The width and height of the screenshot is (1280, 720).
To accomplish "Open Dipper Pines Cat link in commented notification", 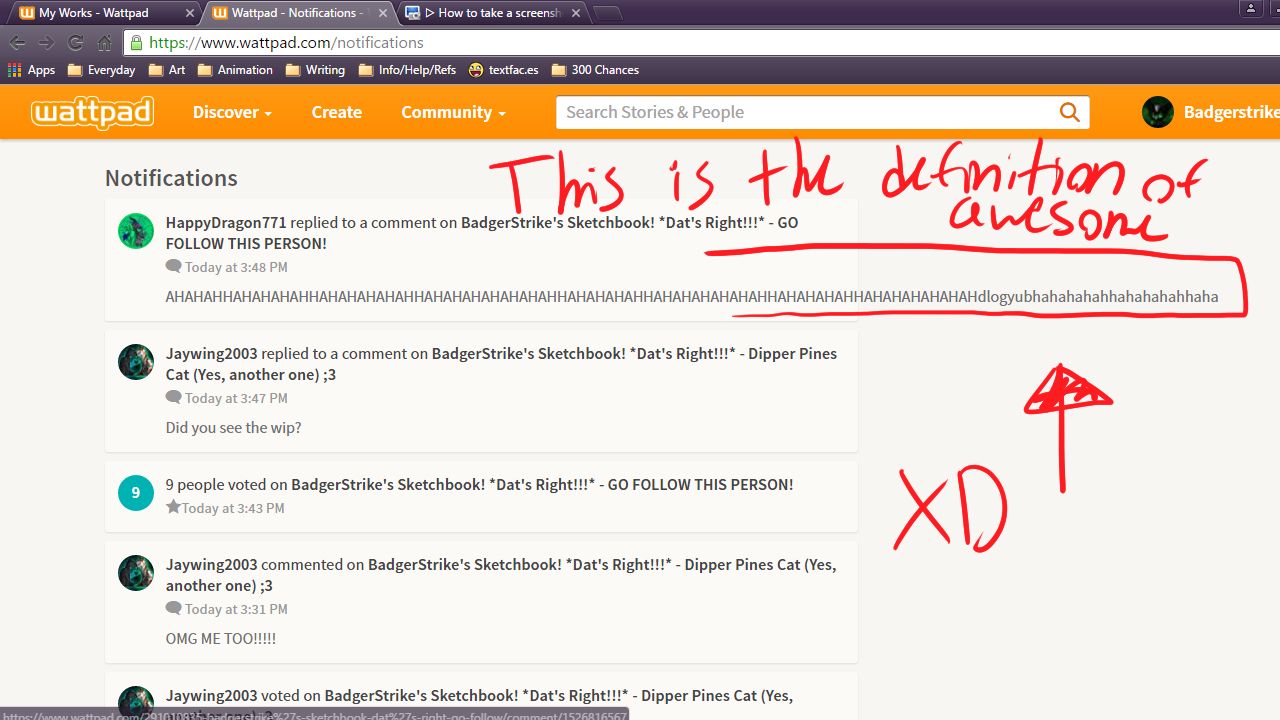I will tap(501, 575).
